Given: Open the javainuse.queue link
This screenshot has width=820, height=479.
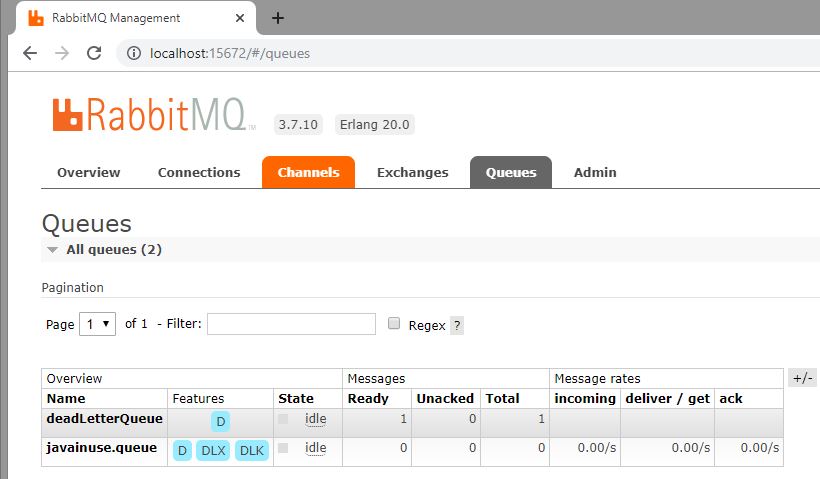Looking at the screenshot, I should pos(101,448).
